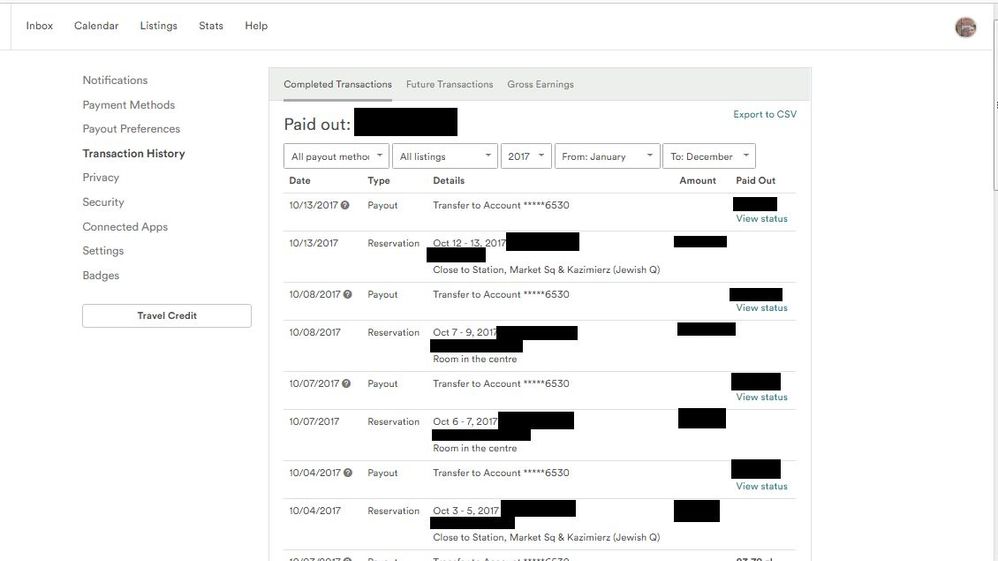998x561 pixels.
Task: Change the From: January month filter
Action: click(607, 157)
